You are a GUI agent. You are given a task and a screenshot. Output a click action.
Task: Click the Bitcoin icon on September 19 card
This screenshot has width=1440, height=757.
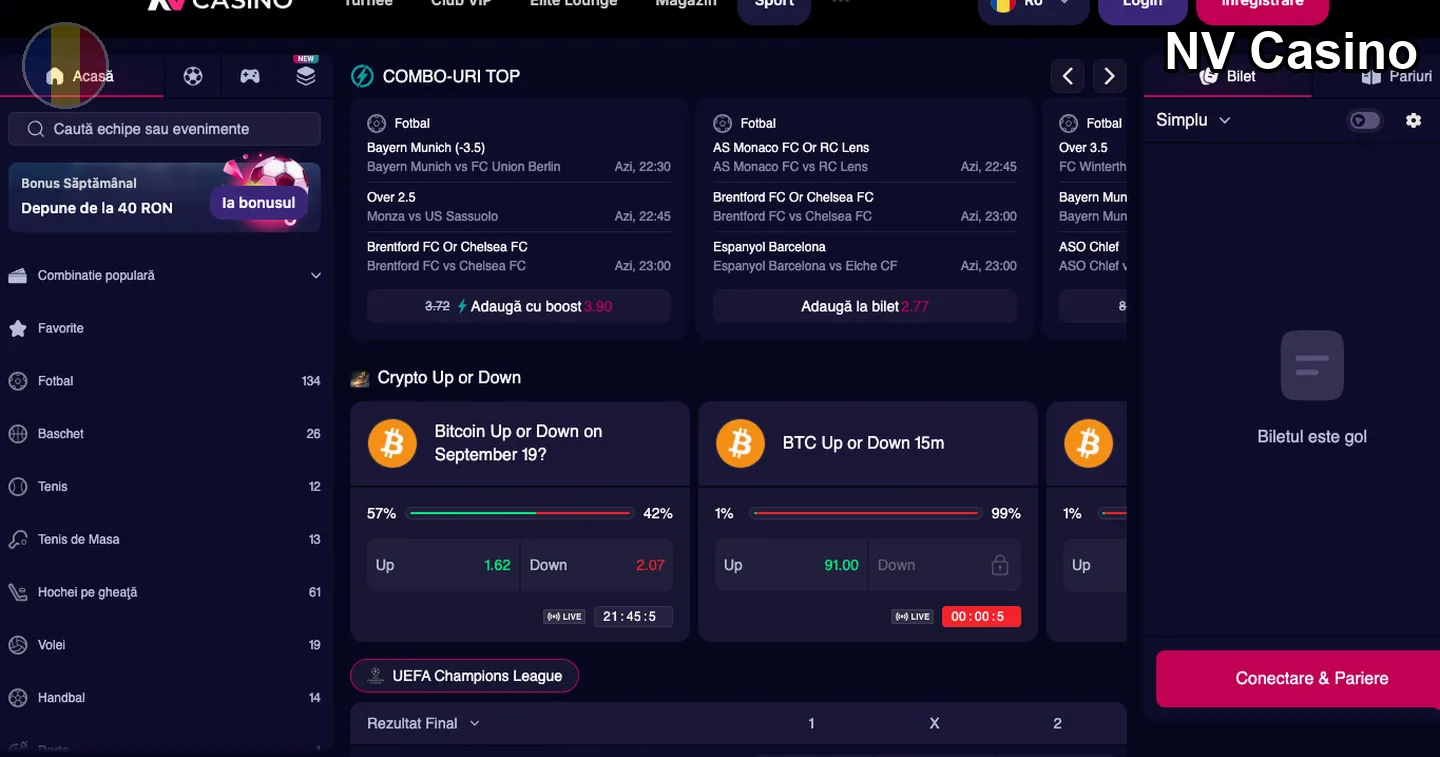pos(392,443)
